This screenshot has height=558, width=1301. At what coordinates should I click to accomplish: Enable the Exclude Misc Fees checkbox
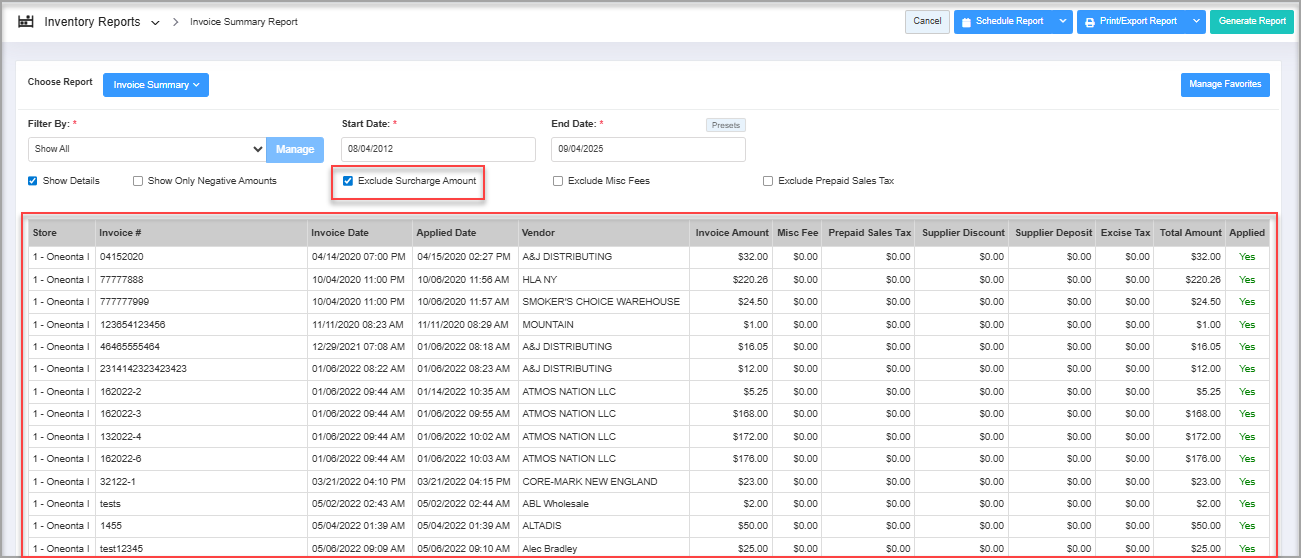[558, 181]
